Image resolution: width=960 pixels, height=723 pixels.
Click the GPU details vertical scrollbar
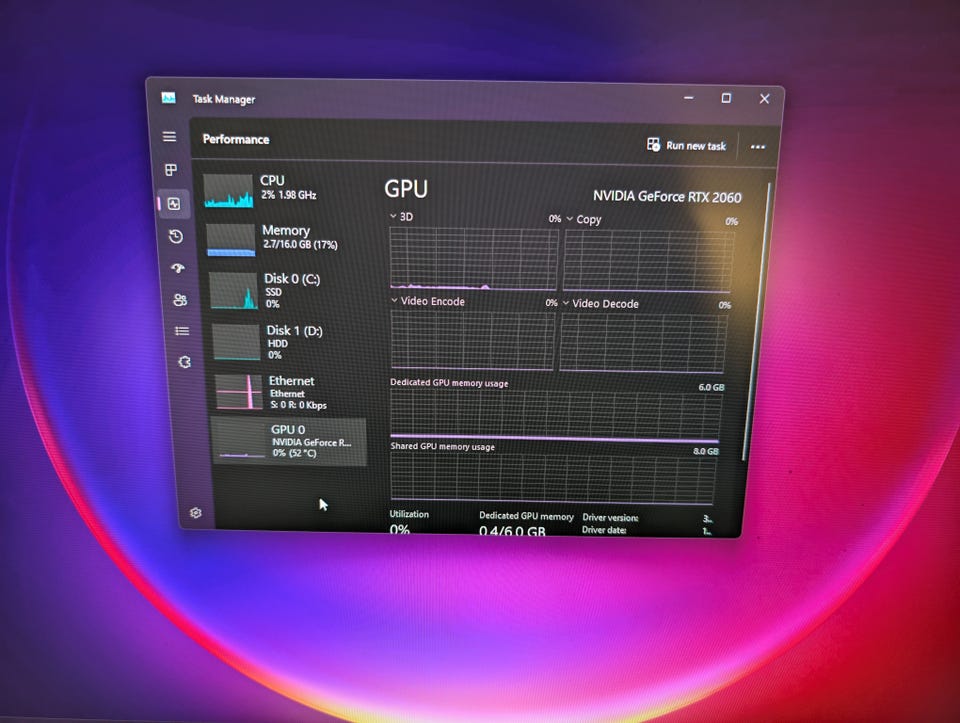[x=757, y=321]
